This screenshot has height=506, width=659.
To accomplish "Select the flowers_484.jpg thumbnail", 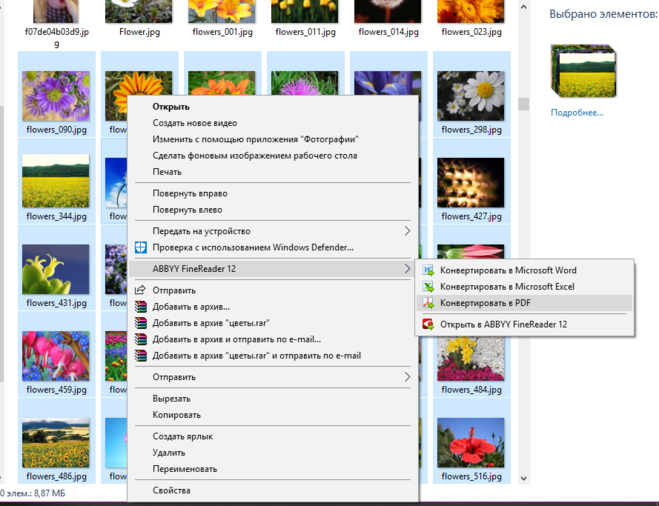I will point(470,359).
